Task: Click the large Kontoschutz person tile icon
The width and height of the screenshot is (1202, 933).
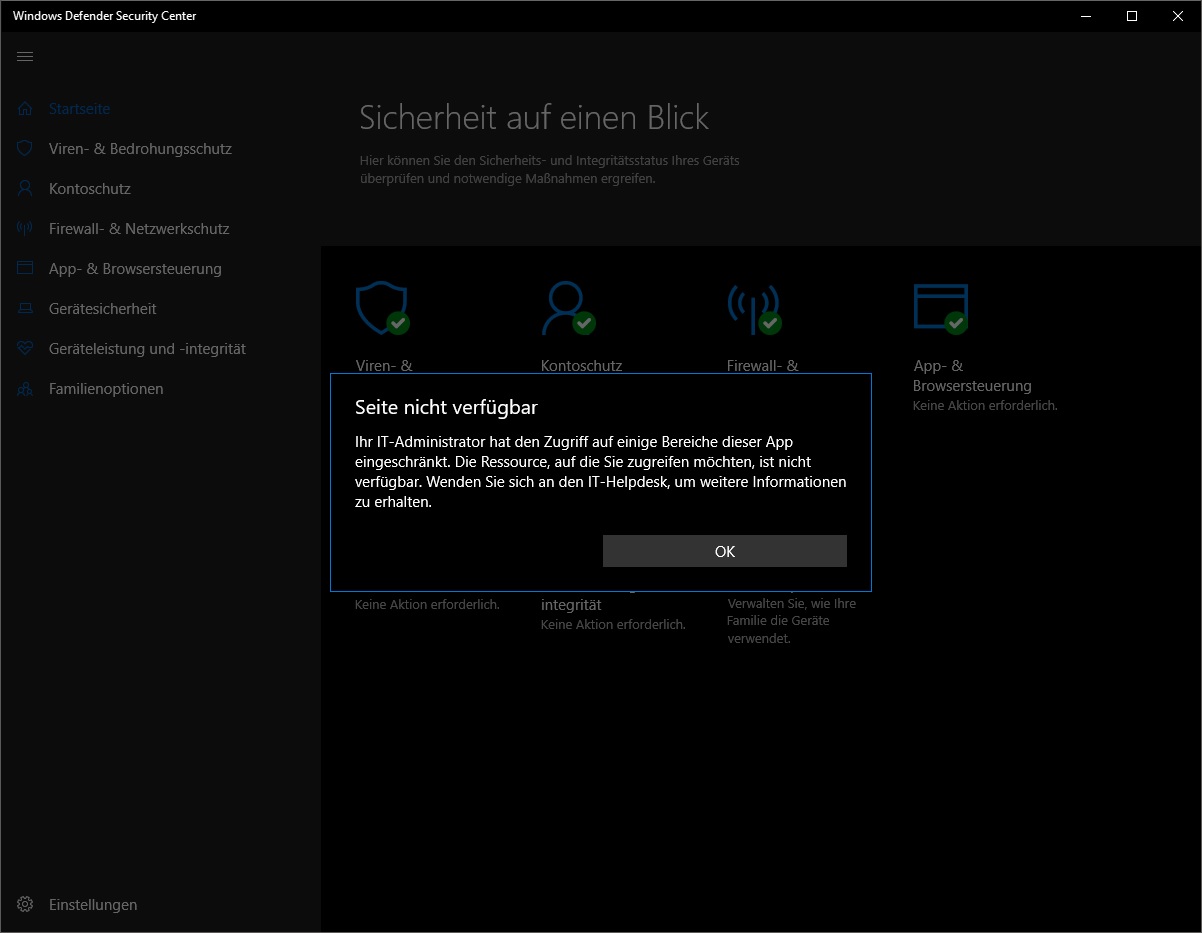Action: coord(567,308)
